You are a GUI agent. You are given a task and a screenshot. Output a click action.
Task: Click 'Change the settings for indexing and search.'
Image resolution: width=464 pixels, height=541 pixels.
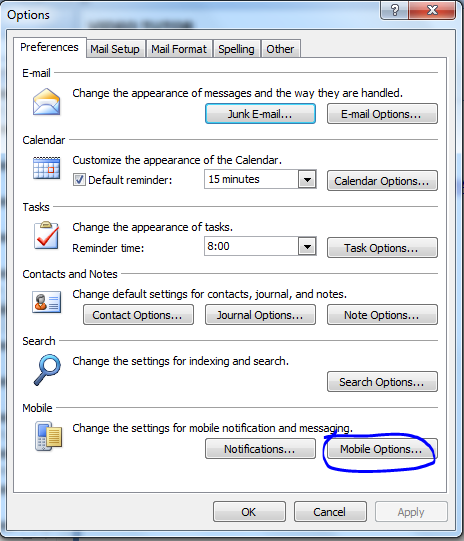tap(180, 361)
